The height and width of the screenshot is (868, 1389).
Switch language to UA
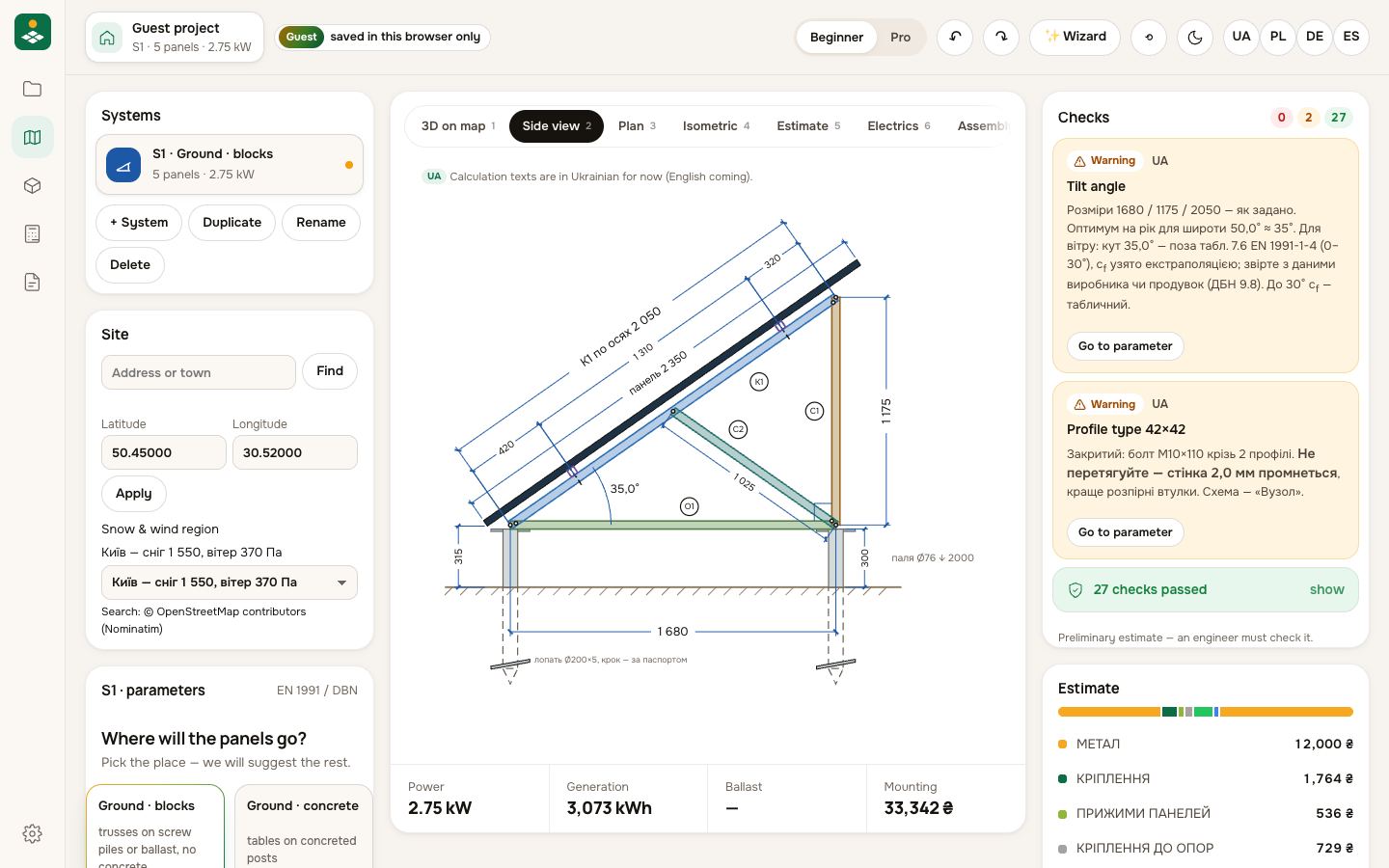tap(1241, 38)
